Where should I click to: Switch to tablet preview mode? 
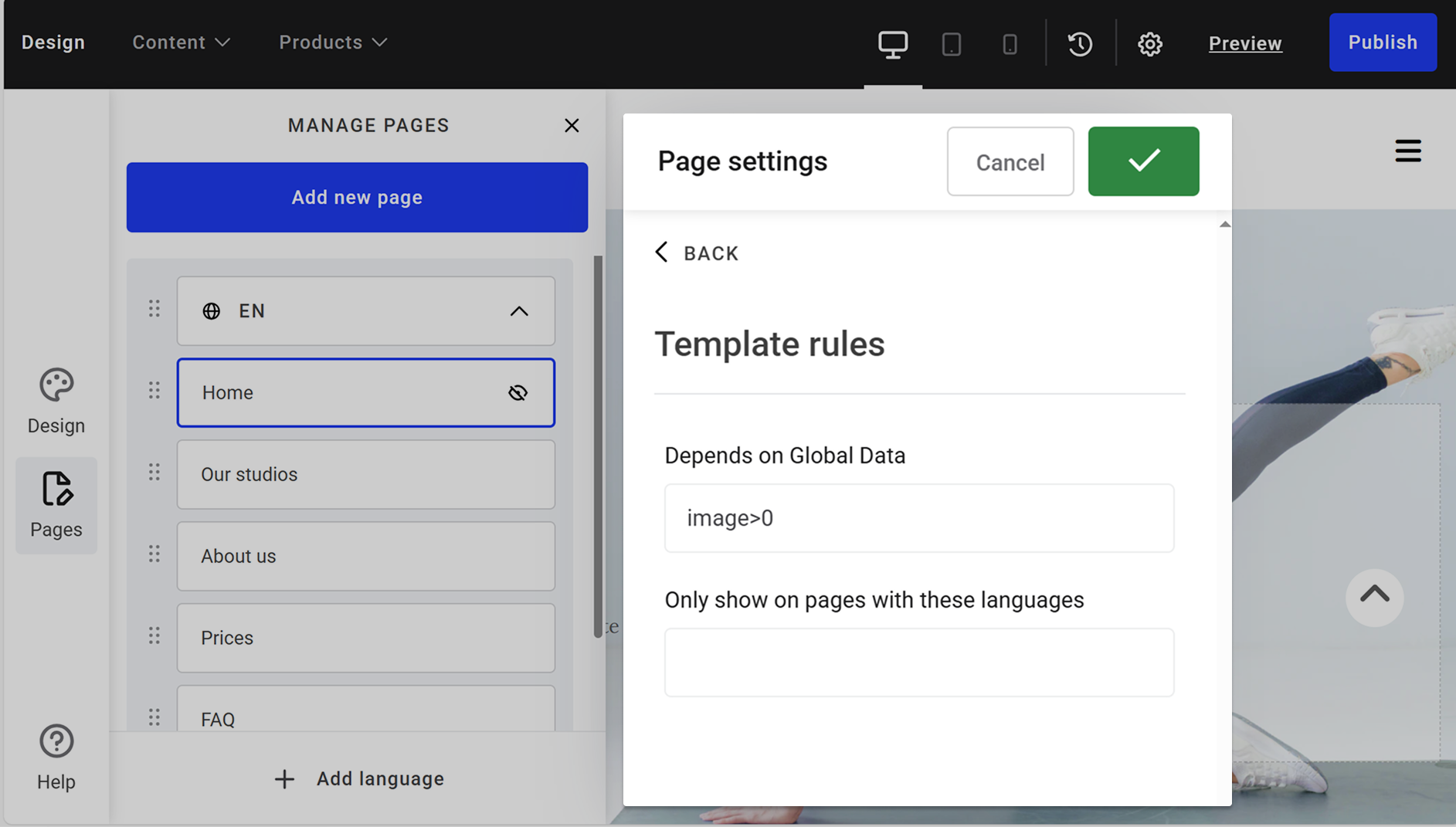click(952, 44)
